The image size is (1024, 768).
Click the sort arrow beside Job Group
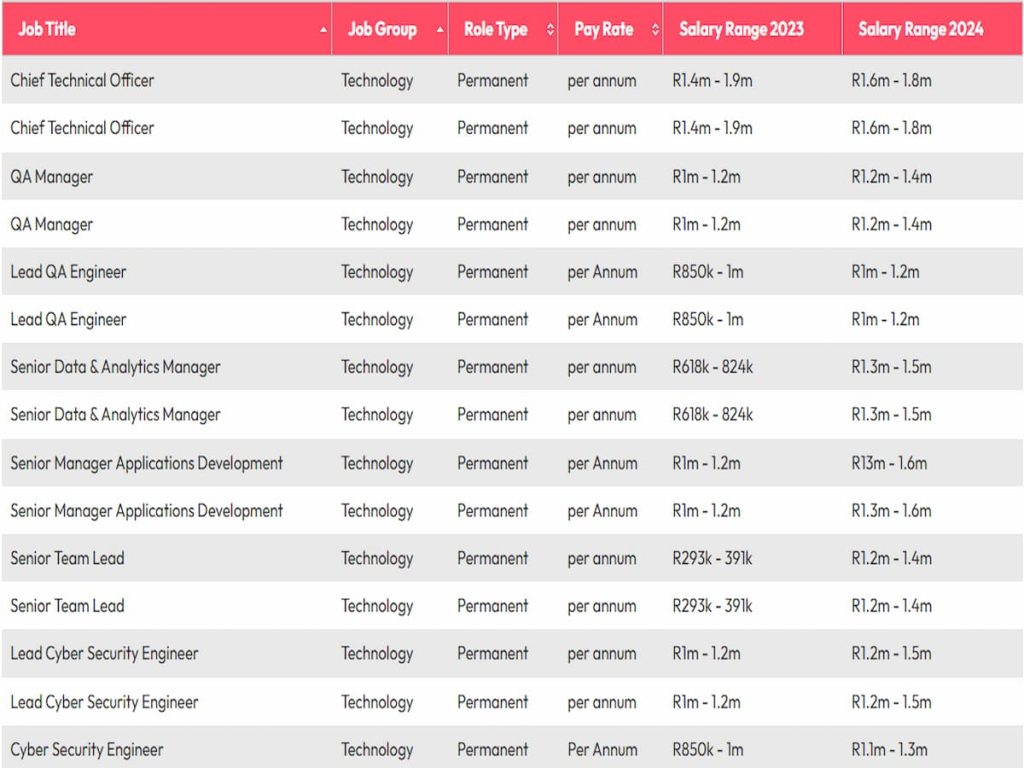(440, 30)
